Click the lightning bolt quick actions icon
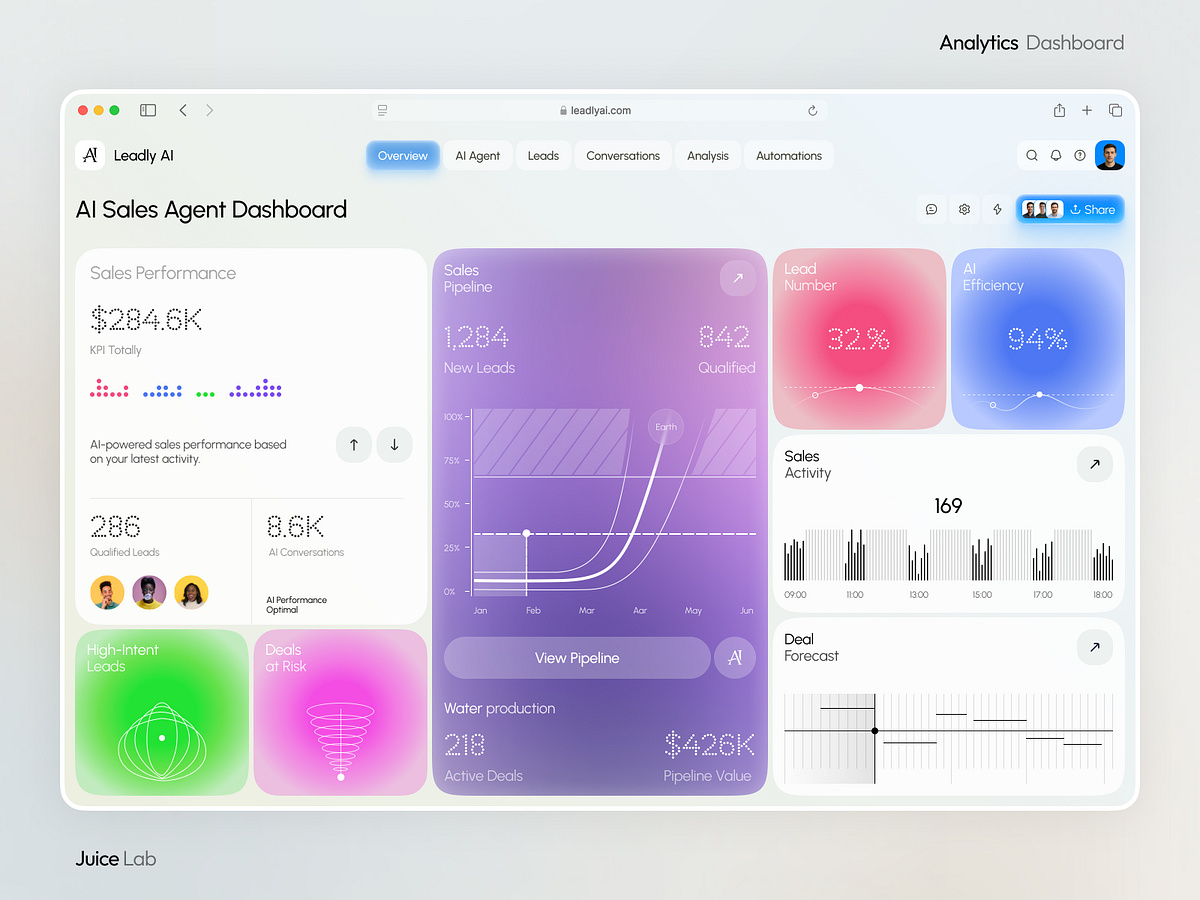Screen dimensions: 1200x900 pos(997,209)
